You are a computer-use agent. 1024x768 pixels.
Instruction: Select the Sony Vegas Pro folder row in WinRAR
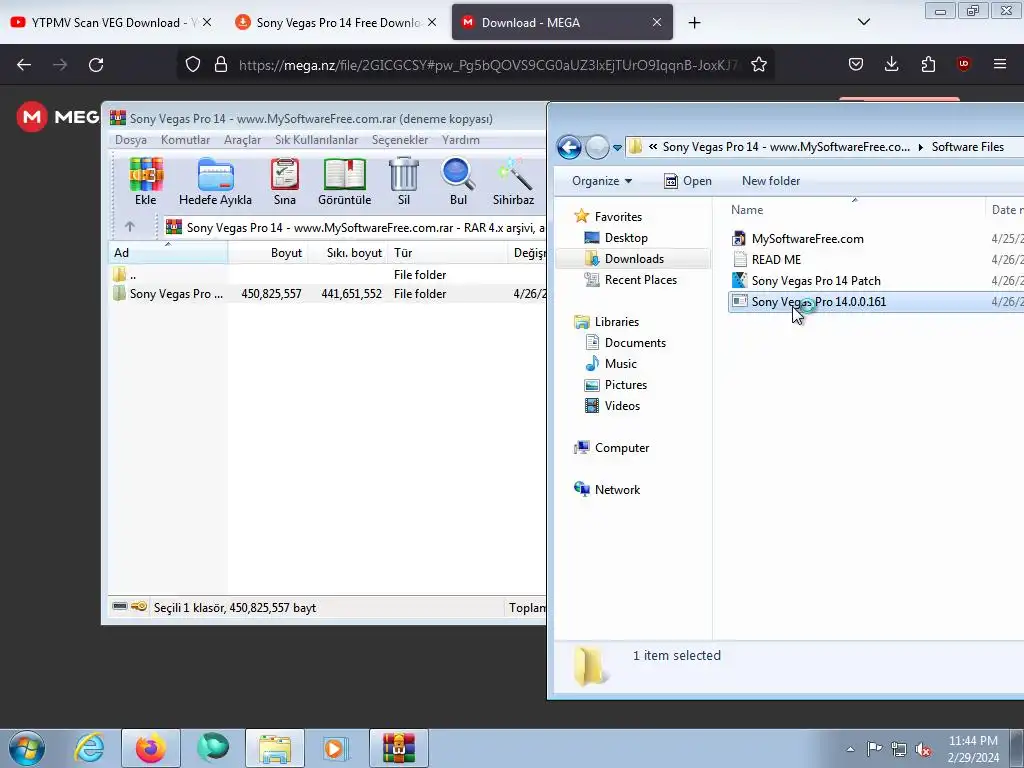click(327, 294)
